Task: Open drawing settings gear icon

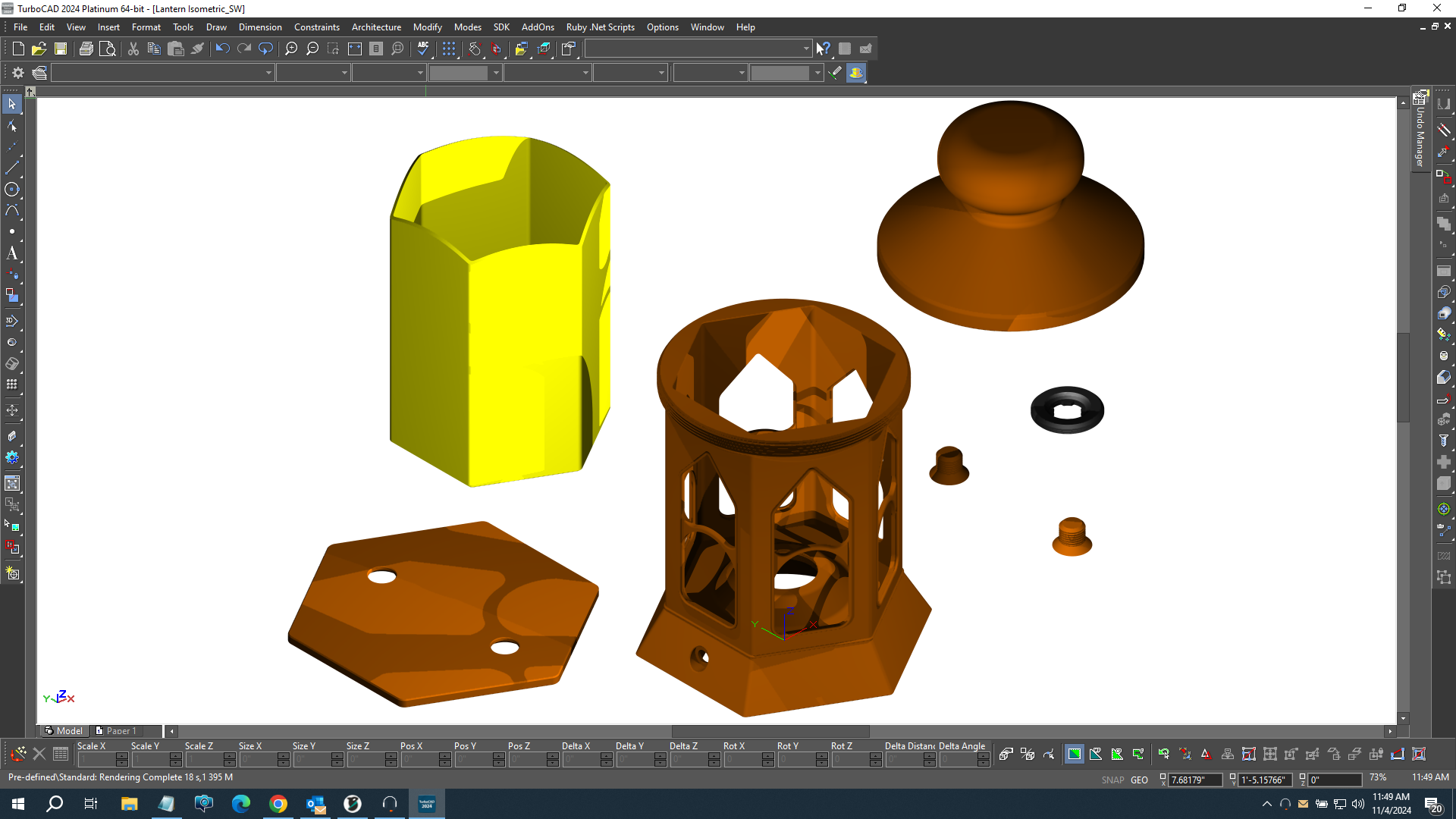Action: tap(18, 73)
